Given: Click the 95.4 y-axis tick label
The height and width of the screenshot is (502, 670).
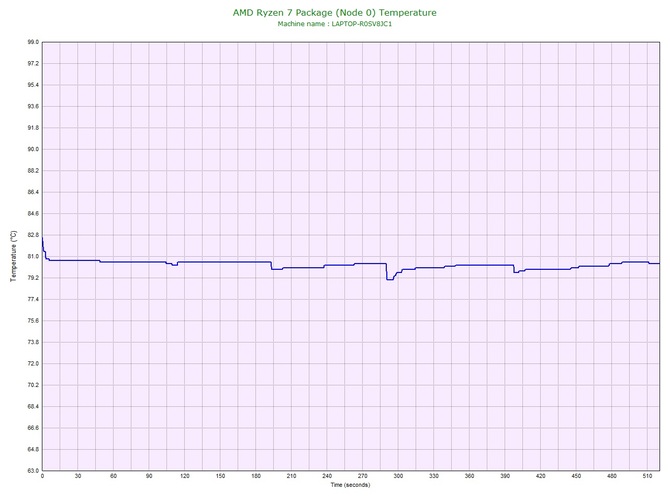Looking at the screenshot, I should [33, 85].
